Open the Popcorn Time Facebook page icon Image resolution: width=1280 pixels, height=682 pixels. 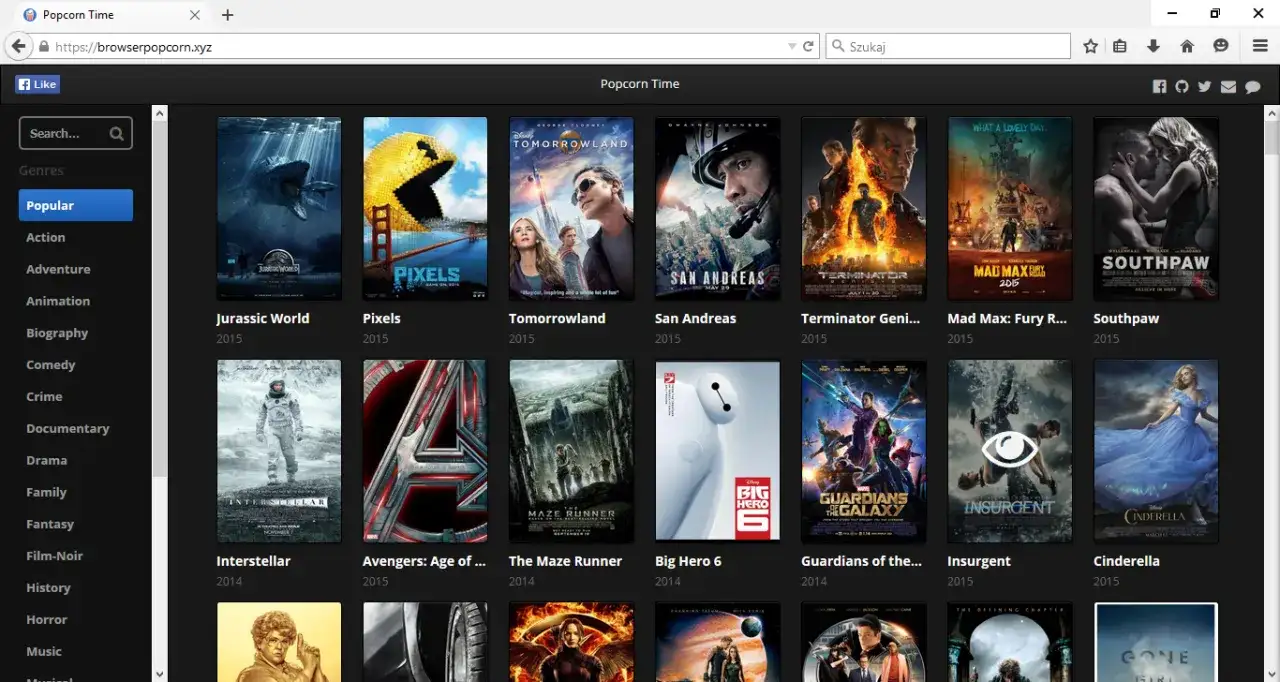coord(1159,87)
